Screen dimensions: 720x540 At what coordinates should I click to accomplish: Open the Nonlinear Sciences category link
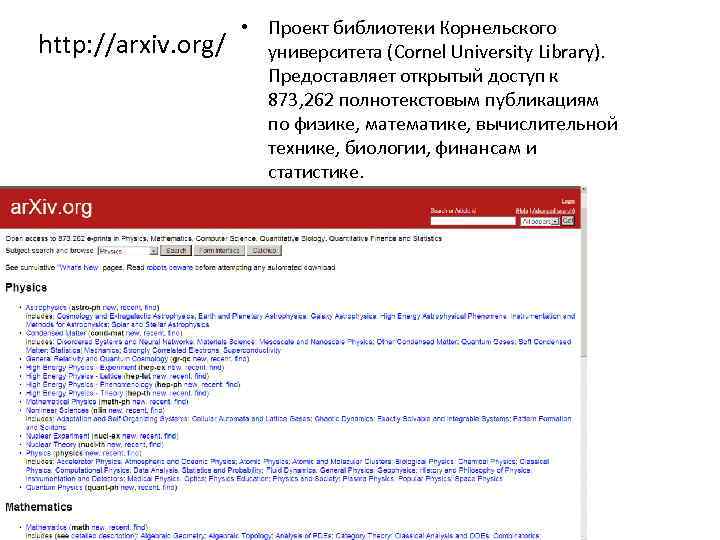[57, 410]
